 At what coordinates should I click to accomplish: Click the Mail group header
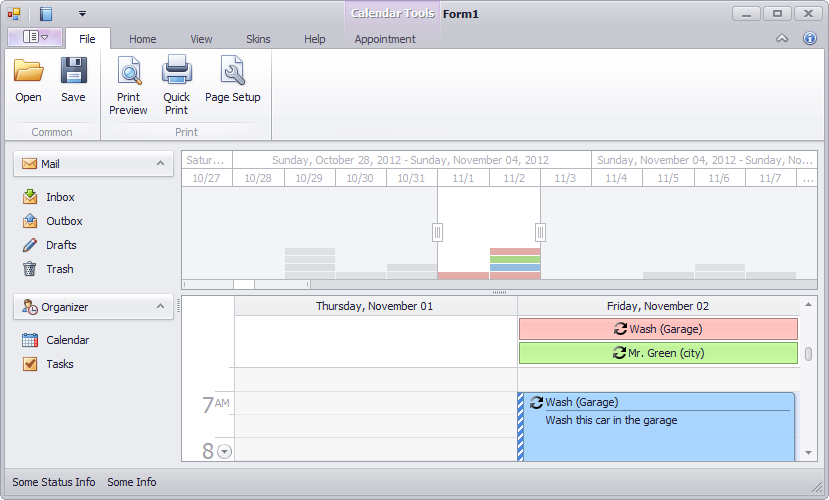click(94, 164)
